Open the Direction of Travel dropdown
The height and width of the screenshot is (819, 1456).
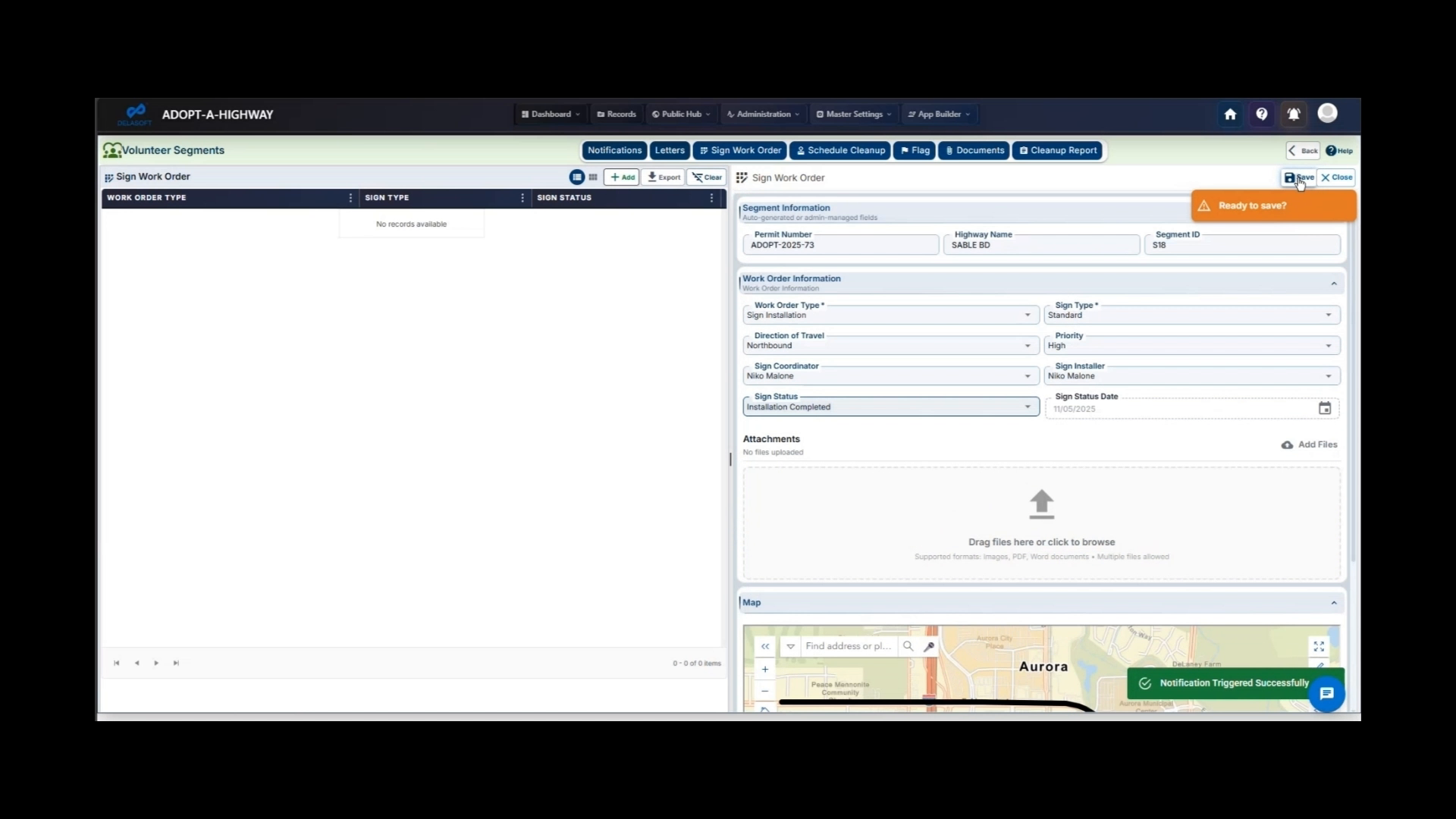(x=1026, y=345)
